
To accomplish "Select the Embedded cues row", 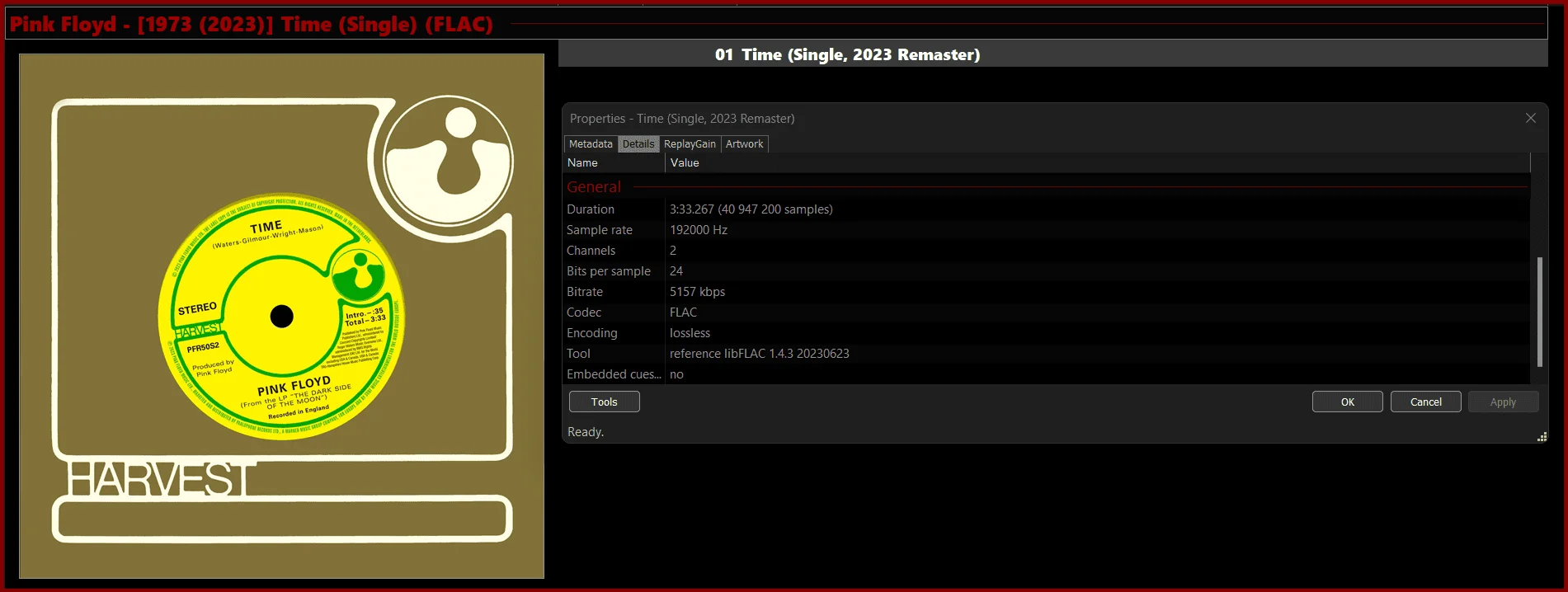I will point(1047,374).
